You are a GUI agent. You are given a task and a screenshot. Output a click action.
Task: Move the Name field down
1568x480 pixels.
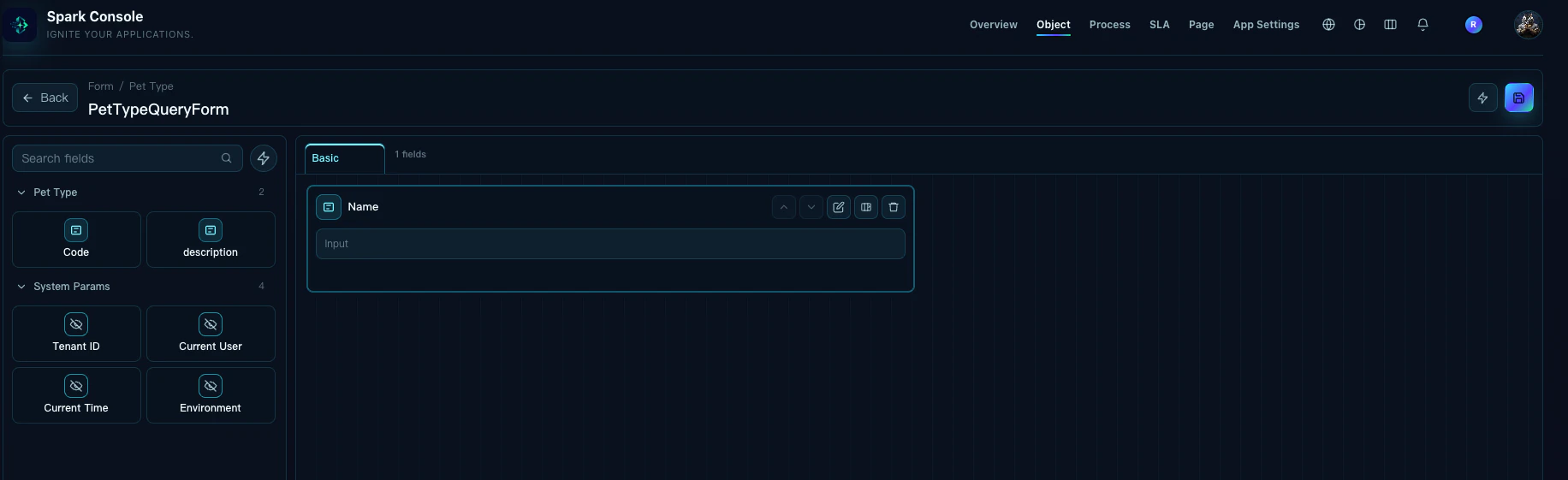coord(811,207)
